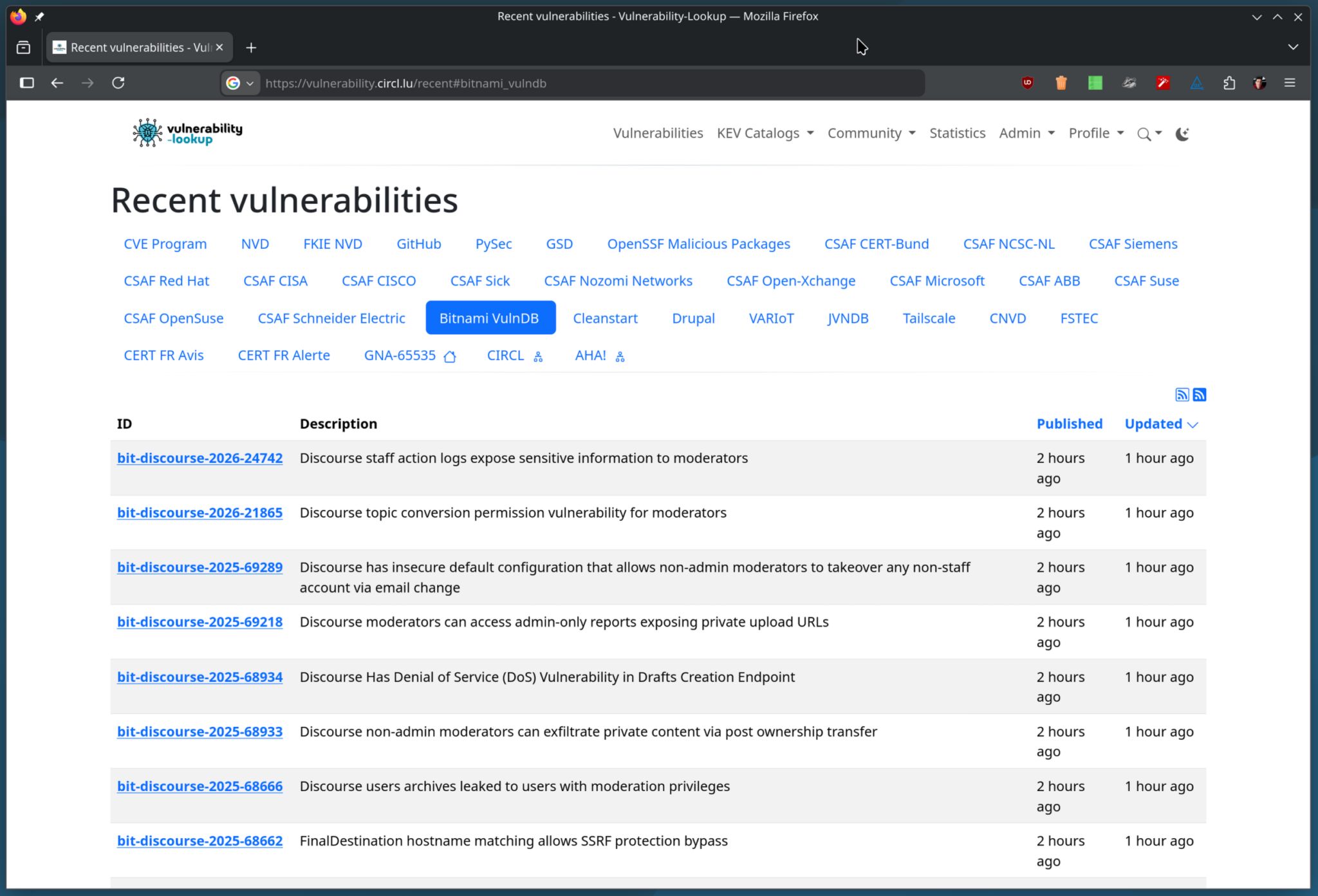Viewport: 1318px width, 896px height.
Task: Click the vulnerability-lookup logo
Action: 187,133
